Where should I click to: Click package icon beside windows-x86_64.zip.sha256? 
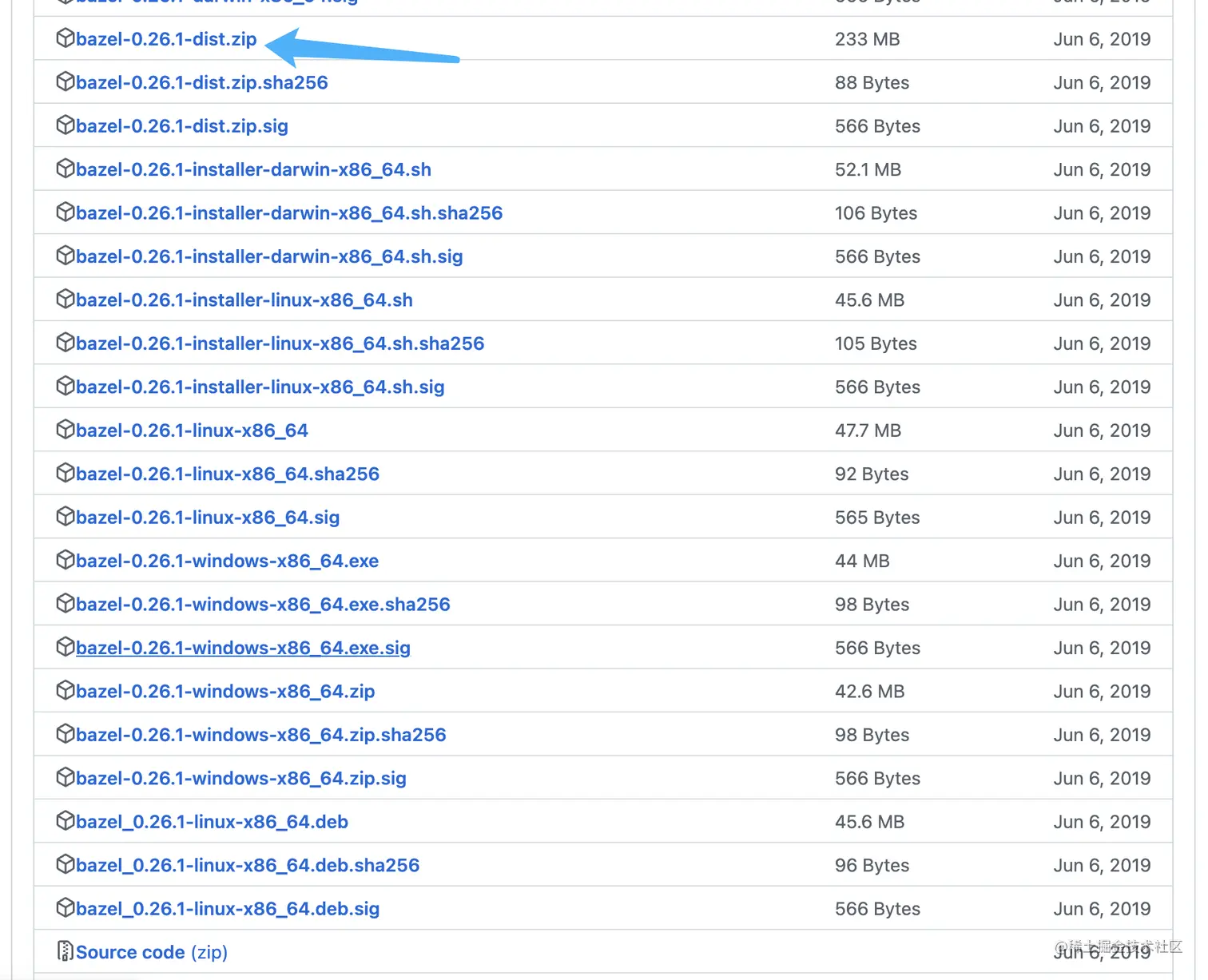(x=65, y=734)
